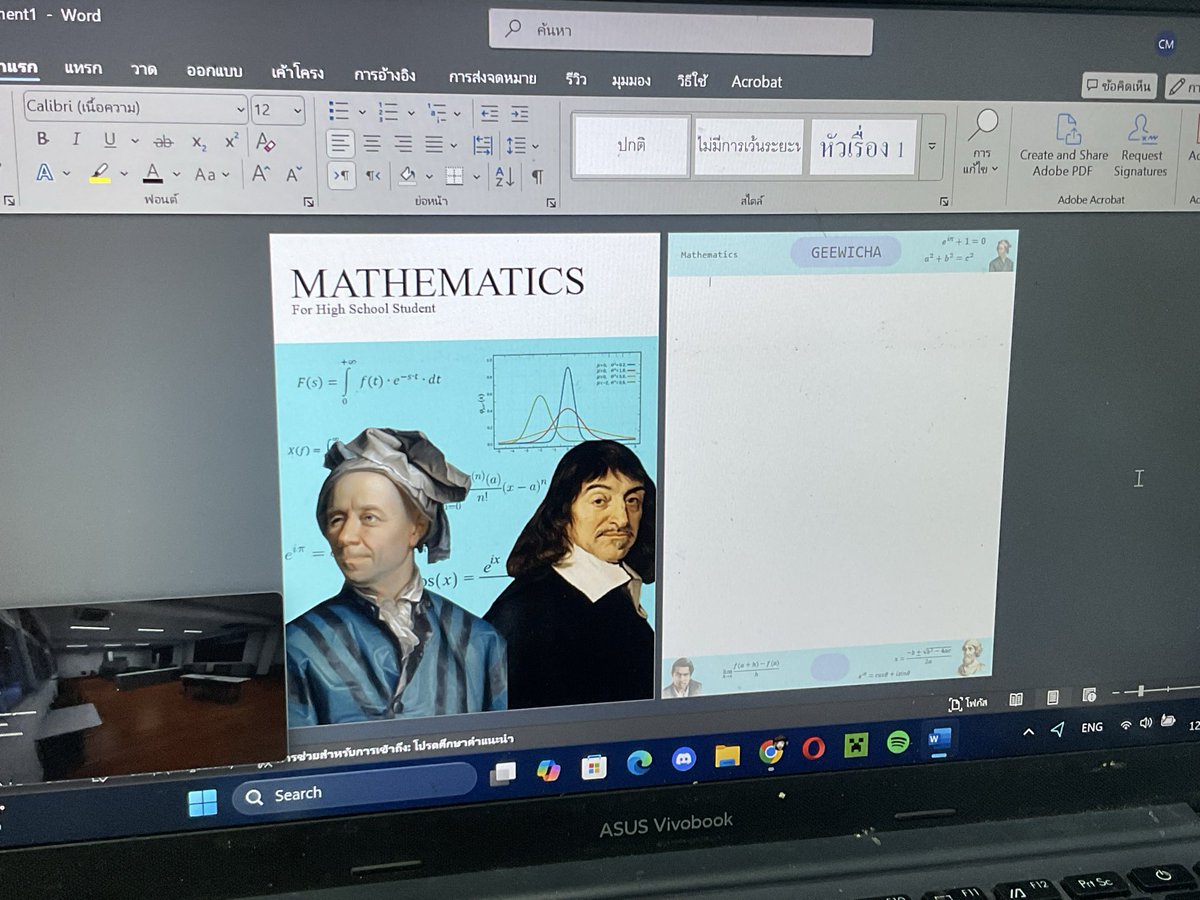Toggle Subscript formatting

(x=199, y=142)
